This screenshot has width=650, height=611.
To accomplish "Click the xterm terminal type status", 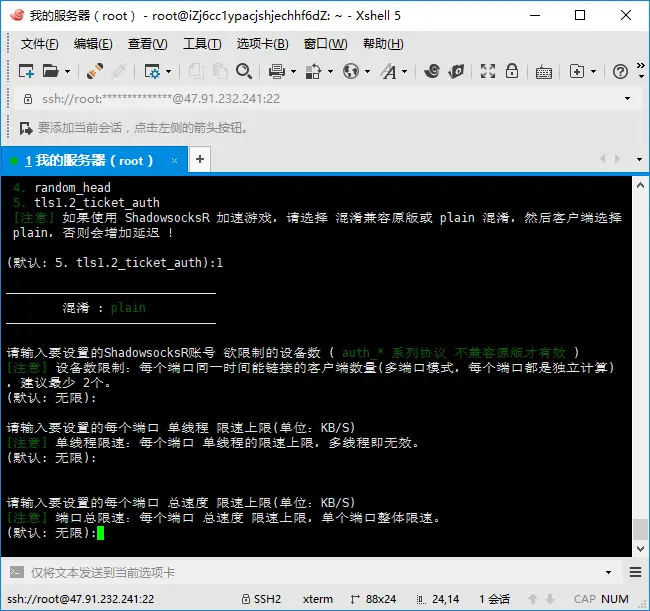I will click(318, 599).
